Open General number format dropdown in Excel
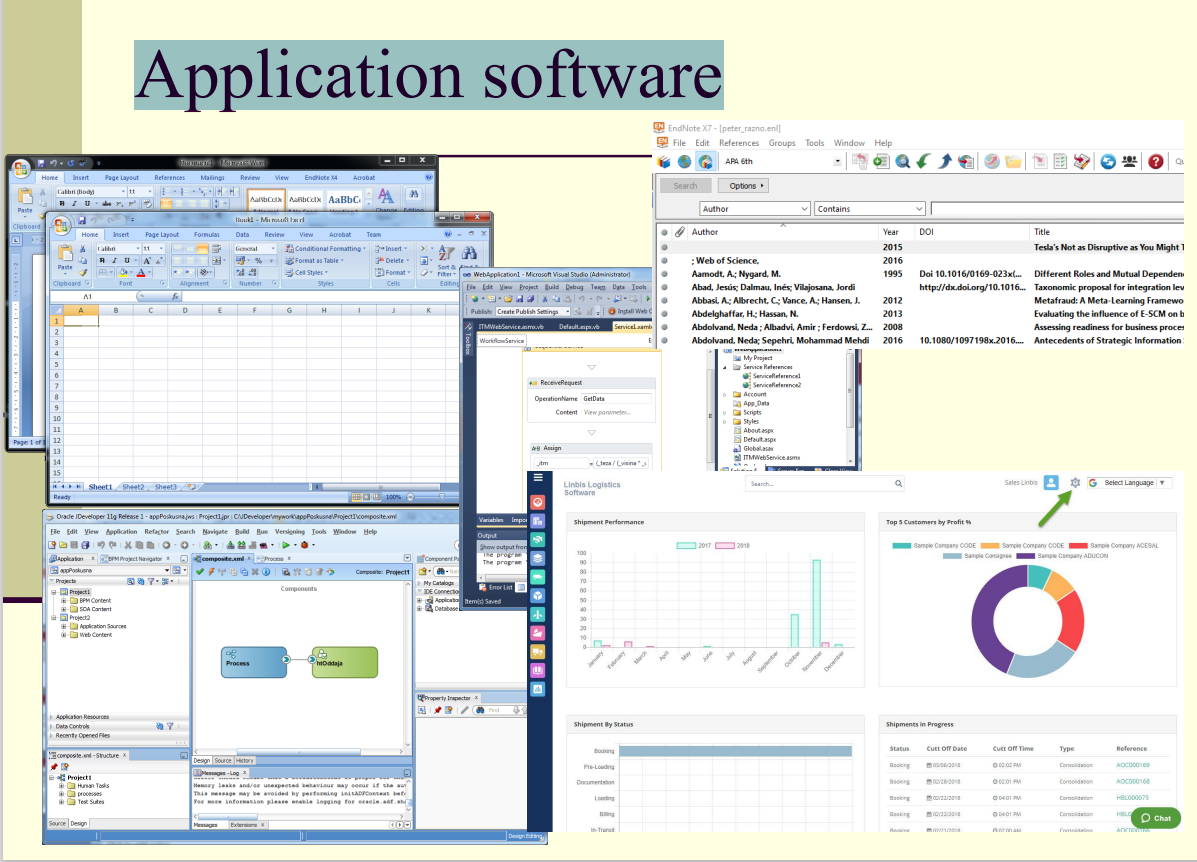 tap(255, 248)
